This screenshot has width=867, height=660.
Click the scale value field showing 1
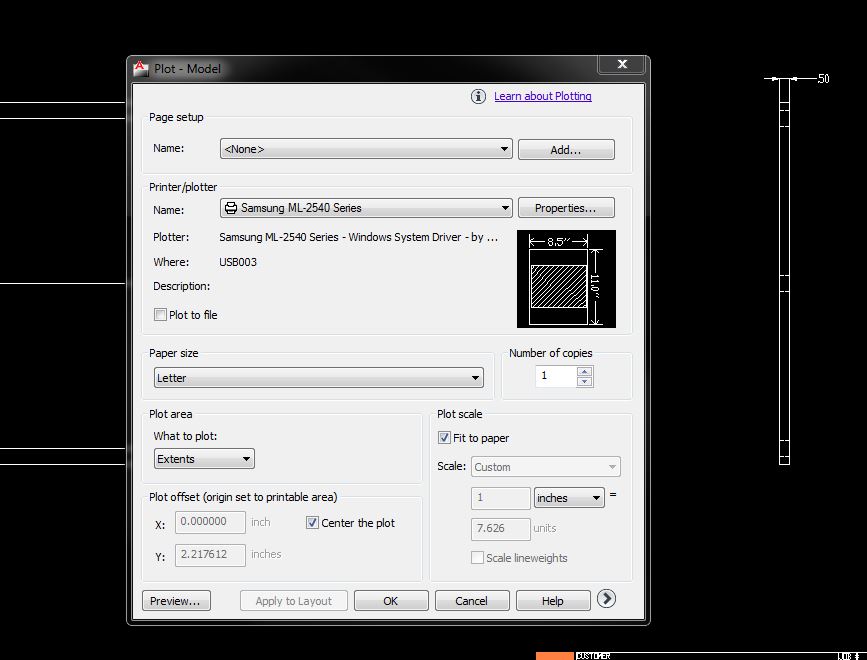point(500,497)
